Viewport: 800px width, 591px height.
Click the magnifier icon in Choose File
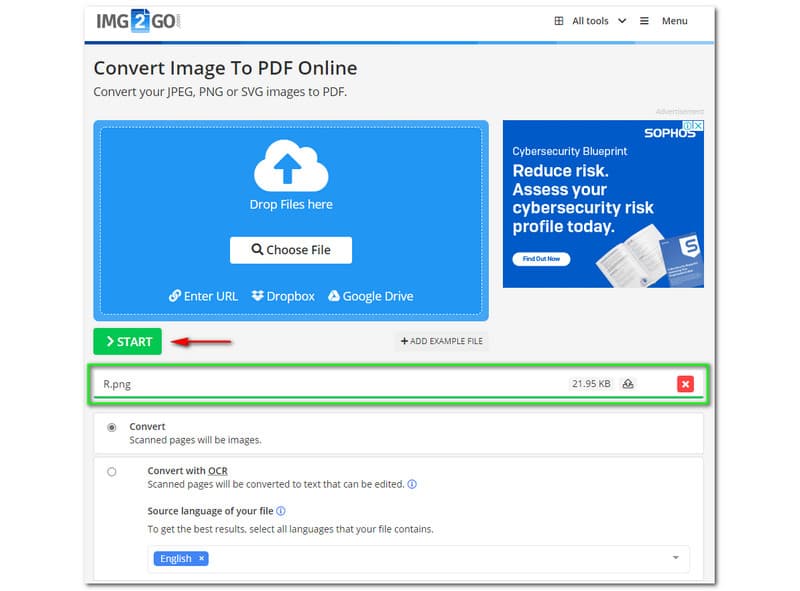[x=257, y=250]
